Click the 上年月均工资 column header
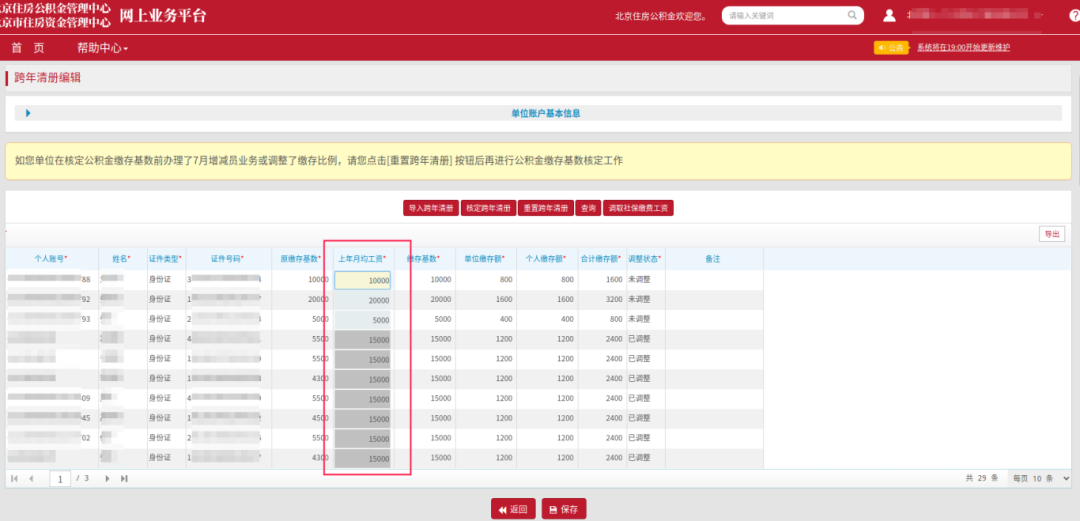This screenshot has width=1080, height=521. tap(362, 258)
